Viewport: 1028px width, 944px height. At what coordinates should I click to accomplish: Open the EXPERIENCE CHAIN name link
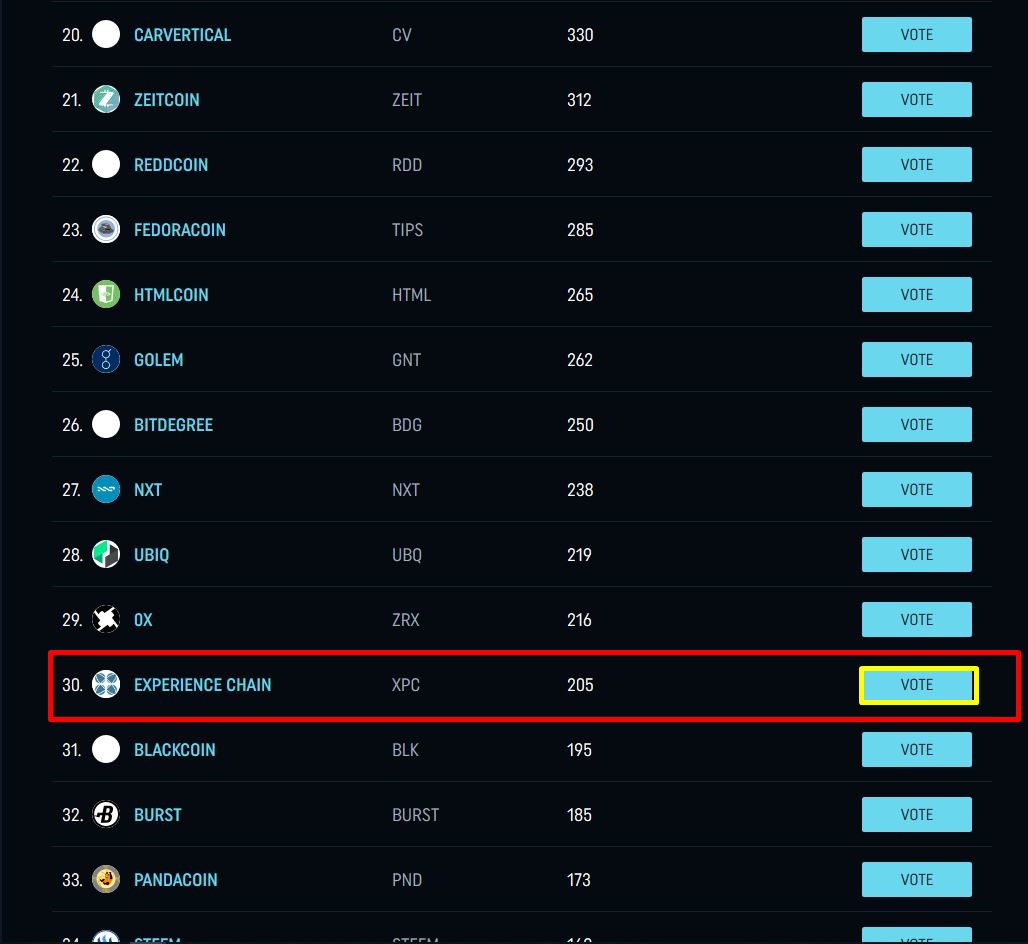pyautogui.click(x=203, y=685)
